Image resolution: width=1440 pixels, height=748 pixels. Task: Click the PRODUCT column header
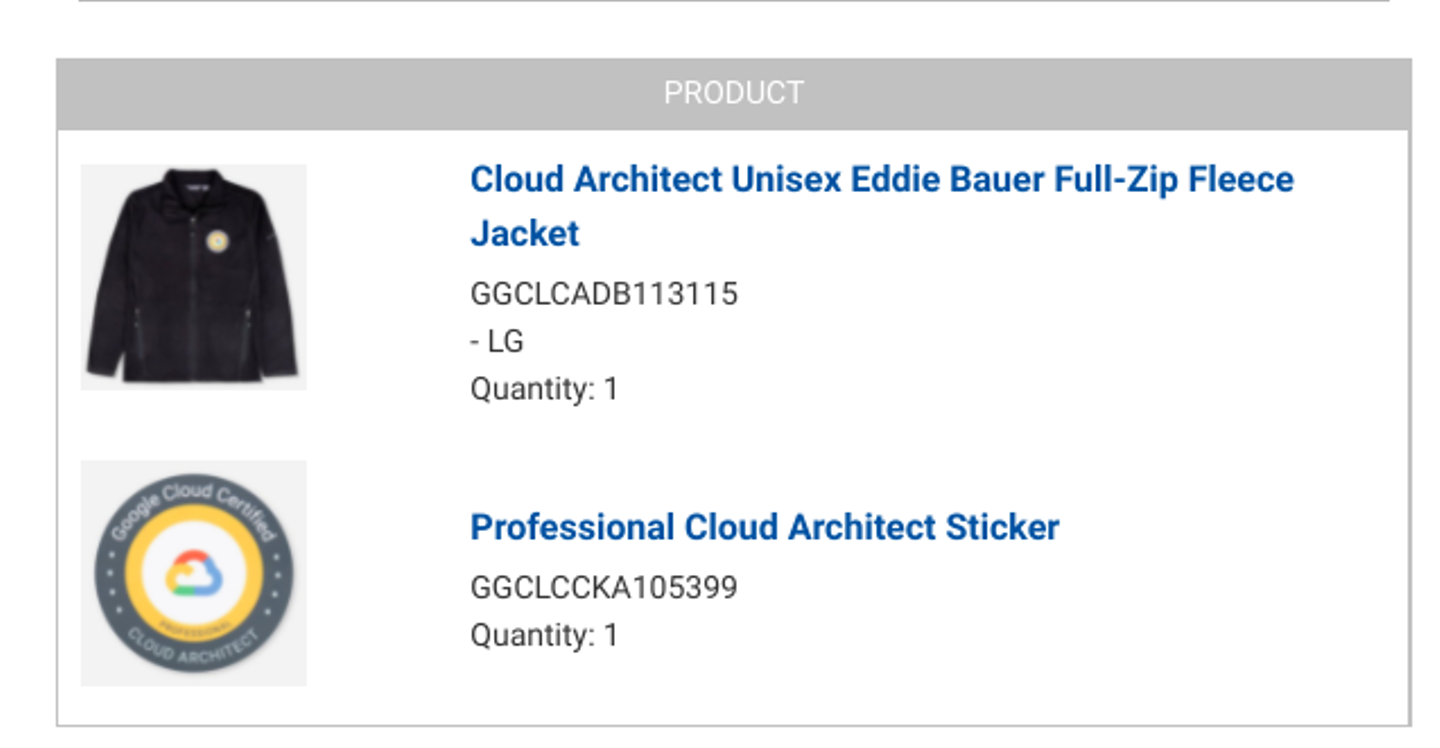click(733, 93)
